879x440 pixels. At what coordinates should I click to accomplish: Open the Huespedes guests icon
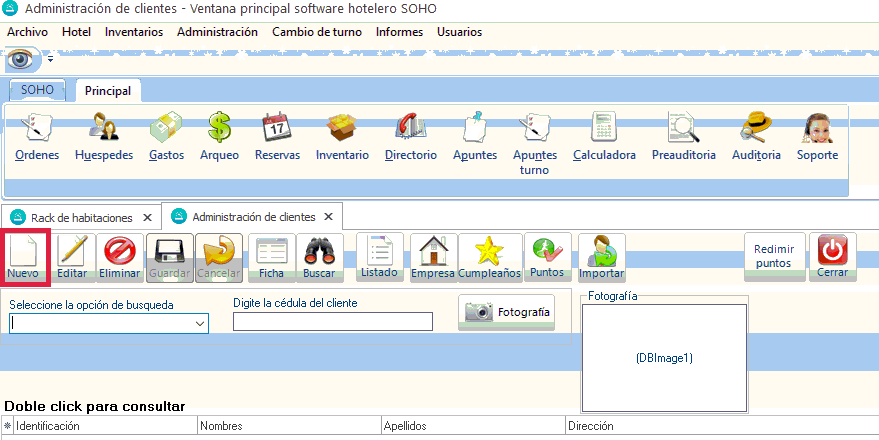[x=104, y=137]
